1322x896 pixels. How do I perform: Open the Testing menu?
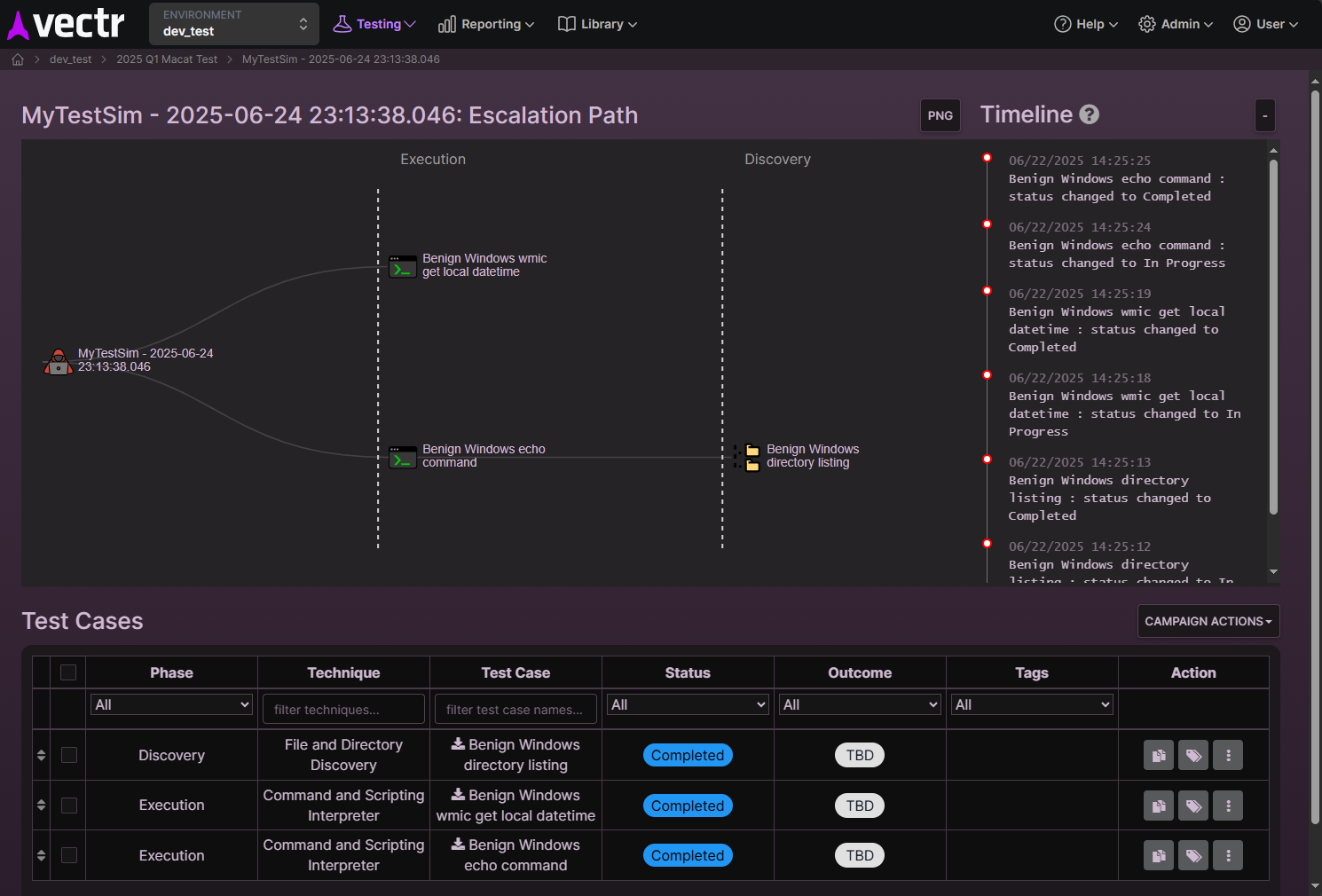374,24
